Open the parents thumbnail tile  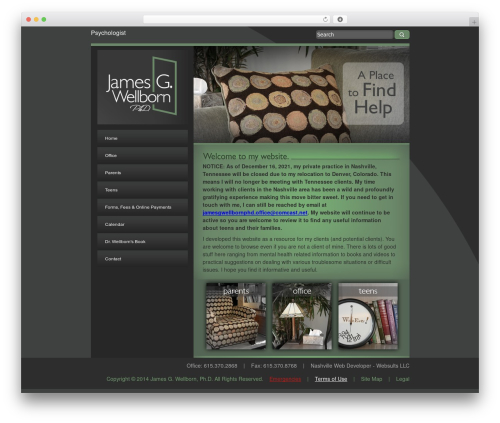coord(236,316)
